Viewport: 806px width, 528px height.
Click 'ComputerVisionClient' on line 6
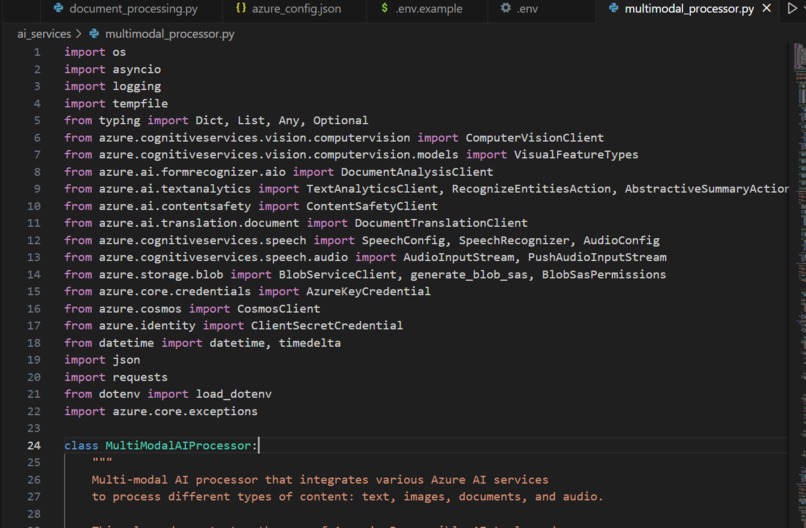[x=535, y=138]
